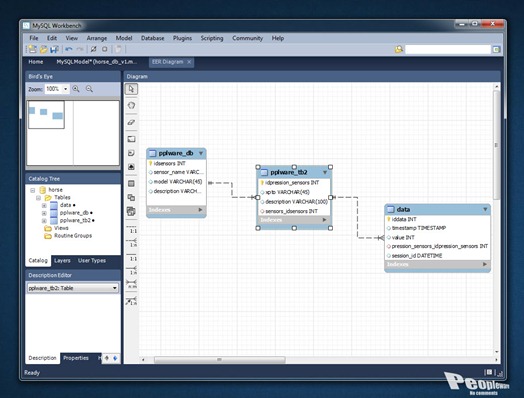This screenshot has width=524, height=398.
Task: Collapse the data table figure arrow
Action: (485, 210)
